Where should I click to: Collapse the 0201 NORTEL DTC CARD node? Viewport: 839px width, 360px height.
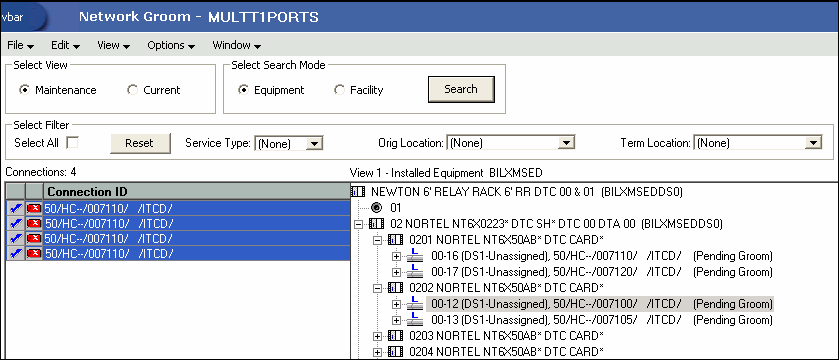tap(377, 240)
